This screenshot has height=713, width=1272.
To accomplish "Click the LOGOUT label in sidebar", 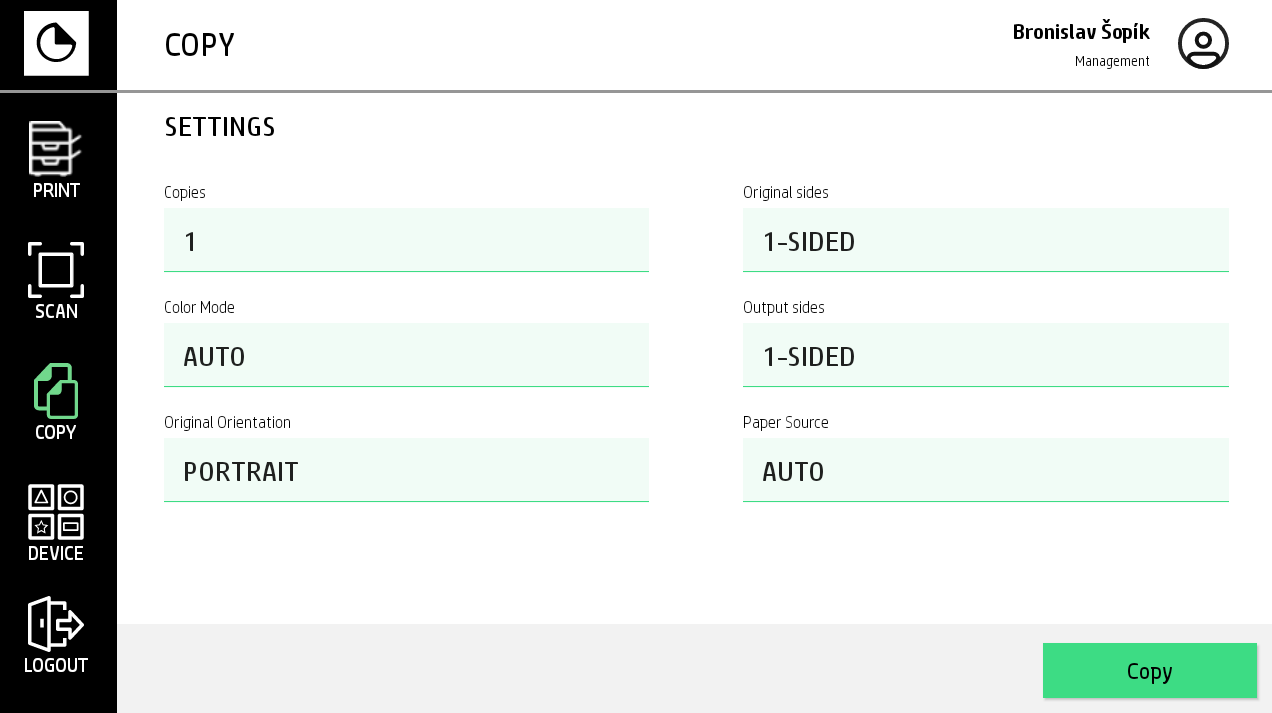I will click(56, 666).
